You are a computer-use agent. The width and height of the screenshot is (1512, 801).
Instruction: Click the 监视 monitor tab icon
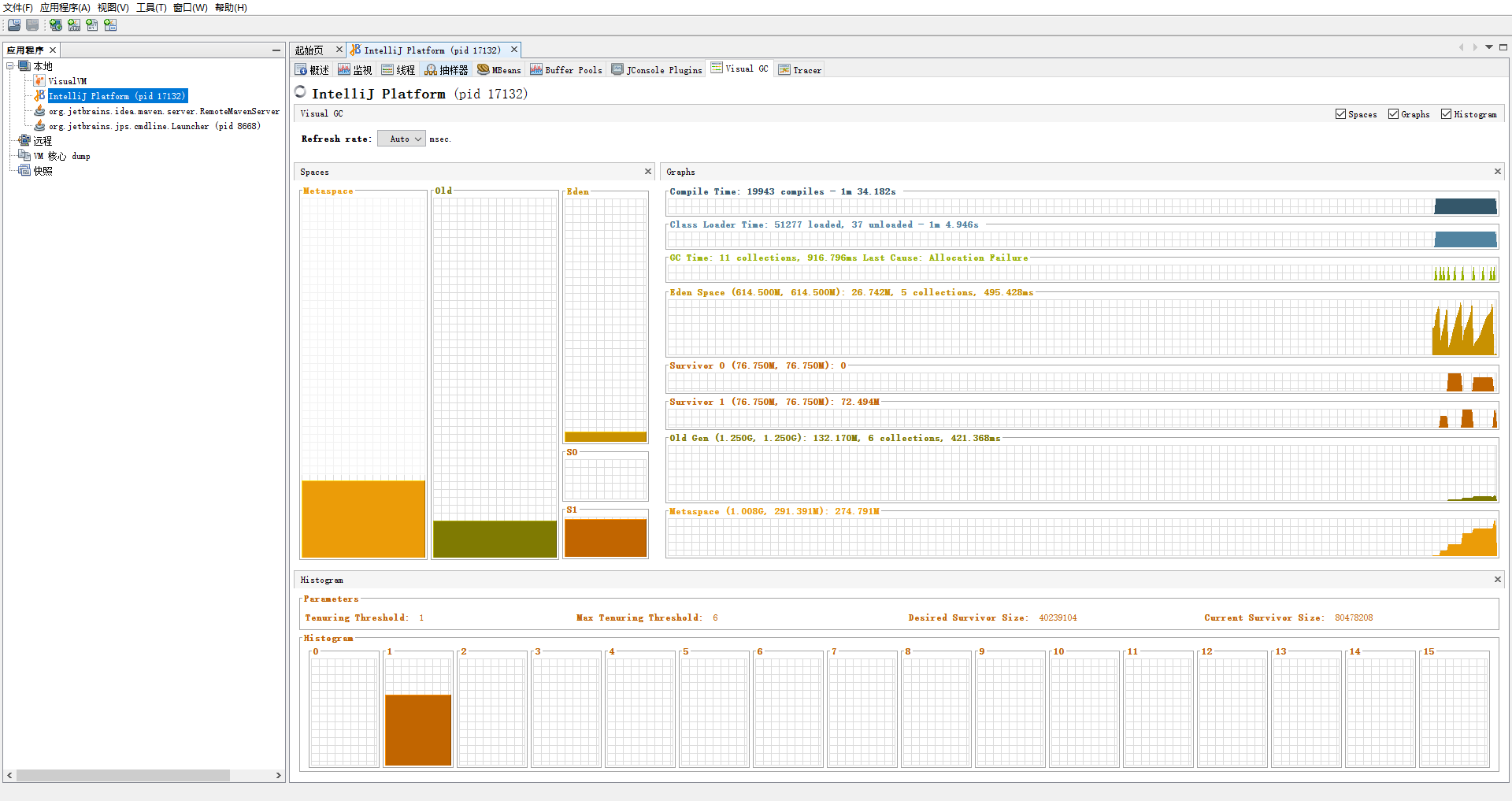(x=344, y=69)
